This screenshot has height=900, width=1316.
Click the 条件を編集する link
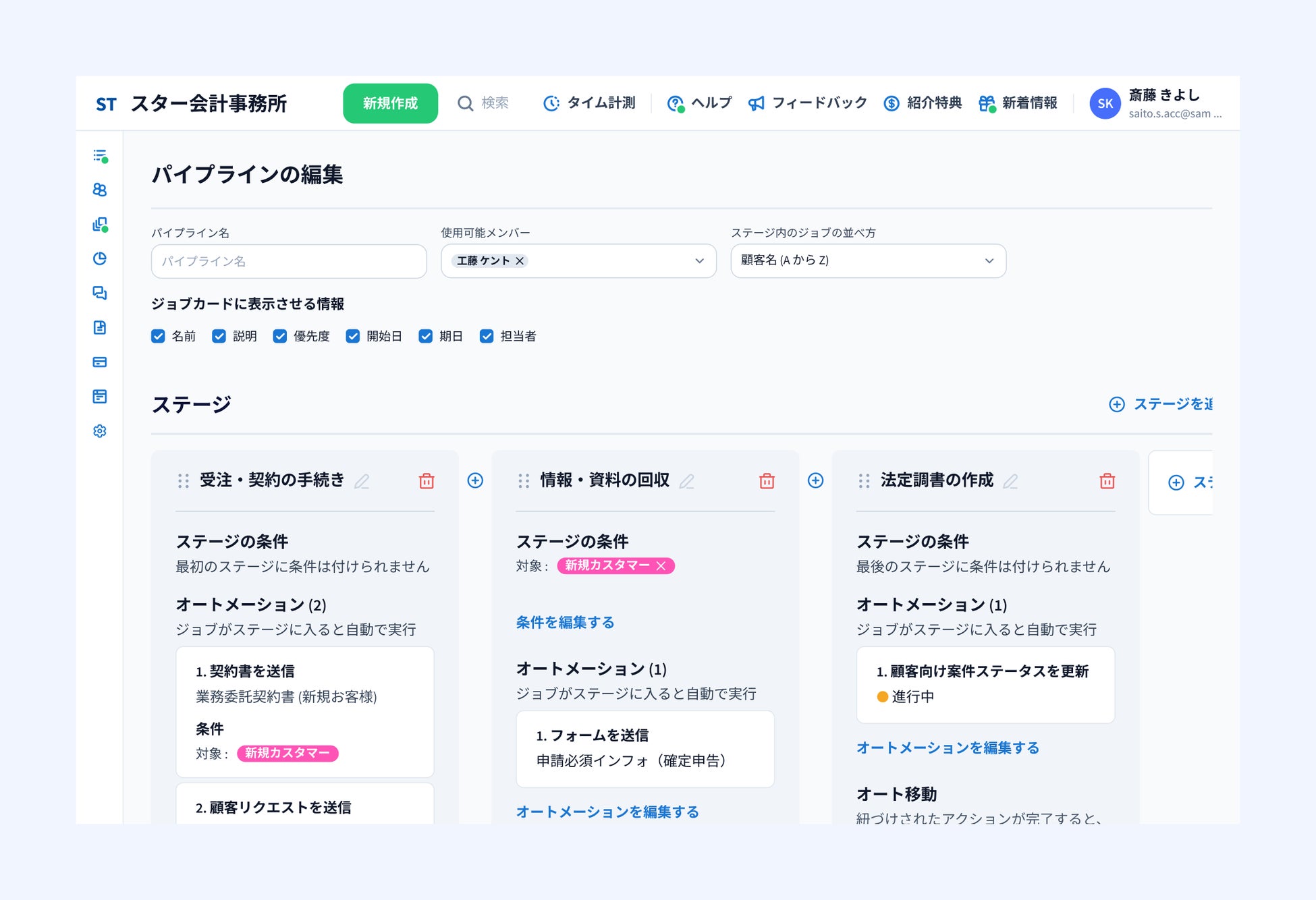tap(565, 622)
